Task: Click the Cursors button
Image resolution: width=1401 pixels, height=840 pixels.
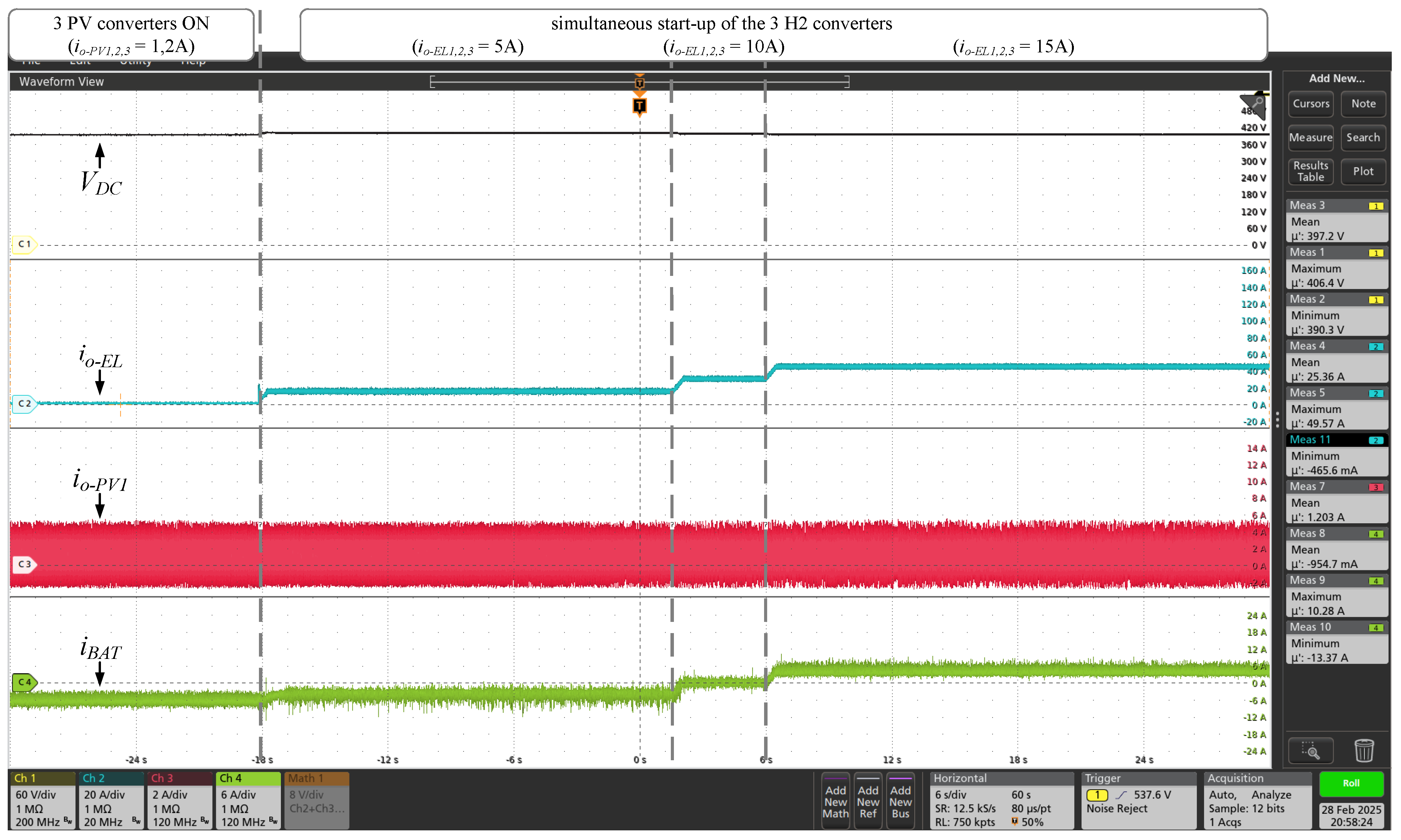Action: pos(1311,104)
